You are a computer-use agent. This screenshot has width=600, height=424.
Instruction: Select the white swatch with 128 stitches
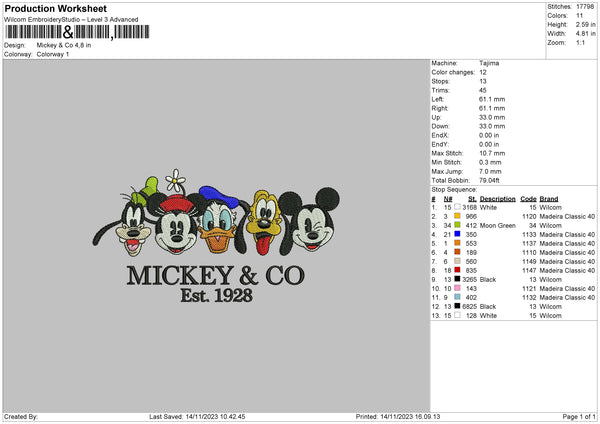pos(457,315)
